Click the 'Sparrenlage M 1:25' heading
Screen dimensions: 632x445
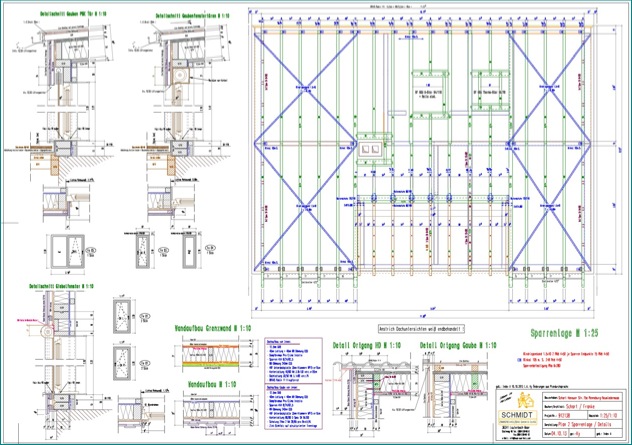pyautogui.click(x=564, y=333)
